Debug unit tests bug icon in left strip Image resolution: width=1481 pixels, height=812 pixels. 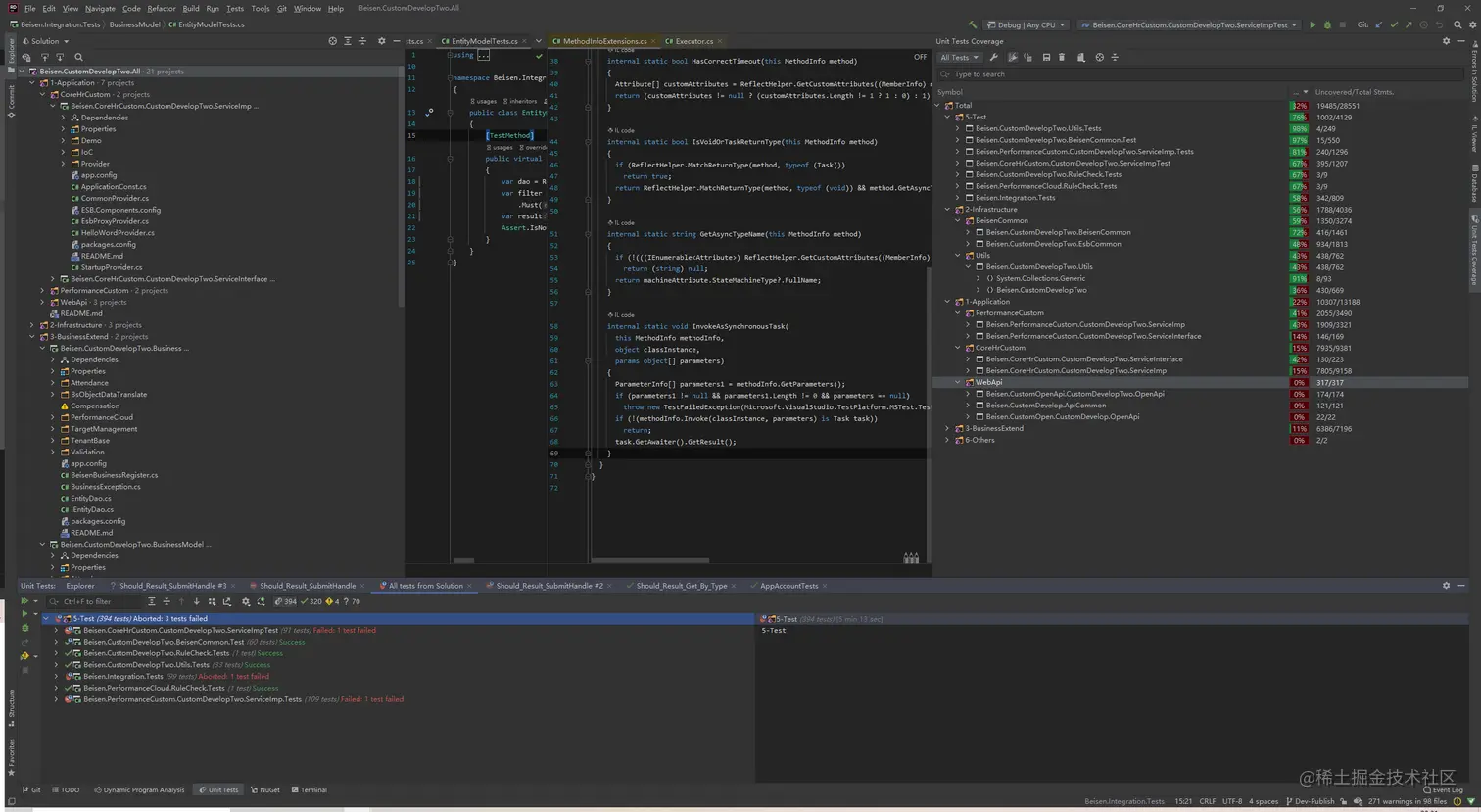pos(24,627)
